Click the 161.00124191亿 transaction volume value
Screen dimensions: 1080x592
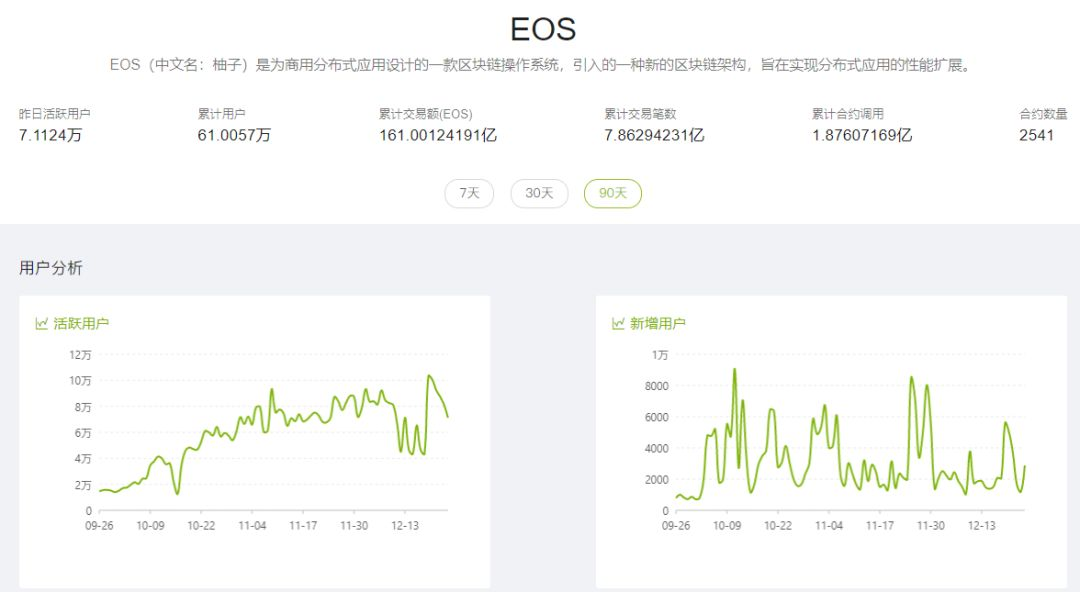coord(438,135)
